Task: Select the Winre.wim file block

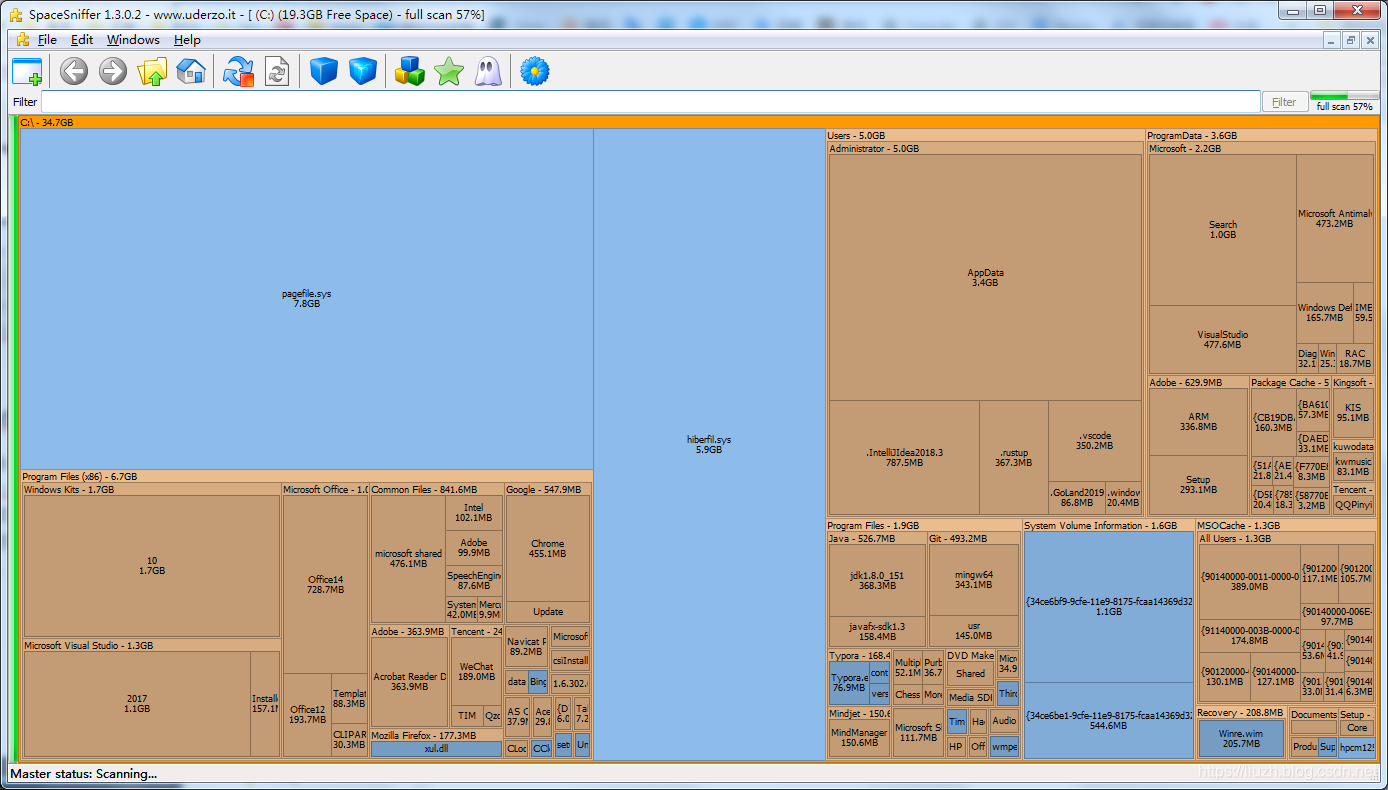Action: click(1241, 738)
